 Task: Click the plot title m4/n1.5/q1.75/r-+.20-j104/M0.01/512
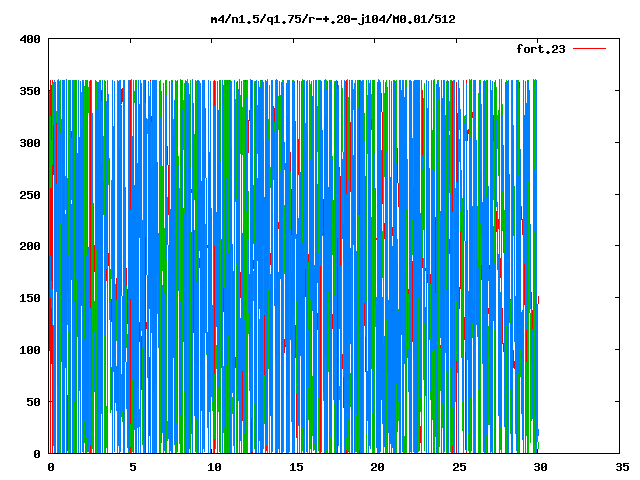click(333, 19)
